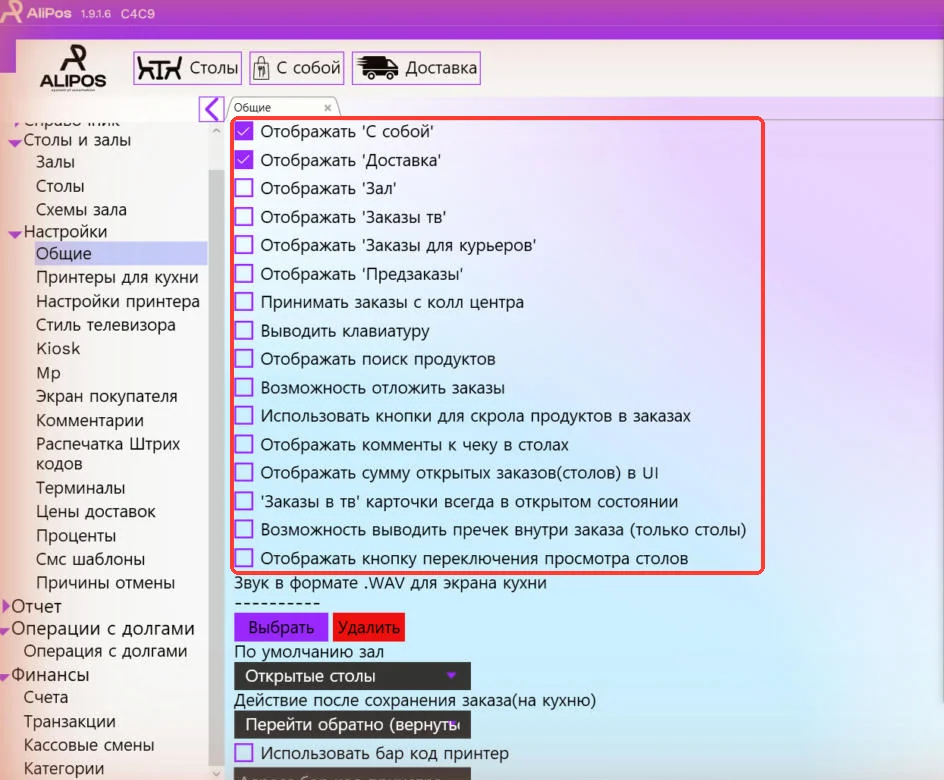Check Отображать поиск продуктов
The width and height of the screenshot is (944, 780).
pos(244,359)
